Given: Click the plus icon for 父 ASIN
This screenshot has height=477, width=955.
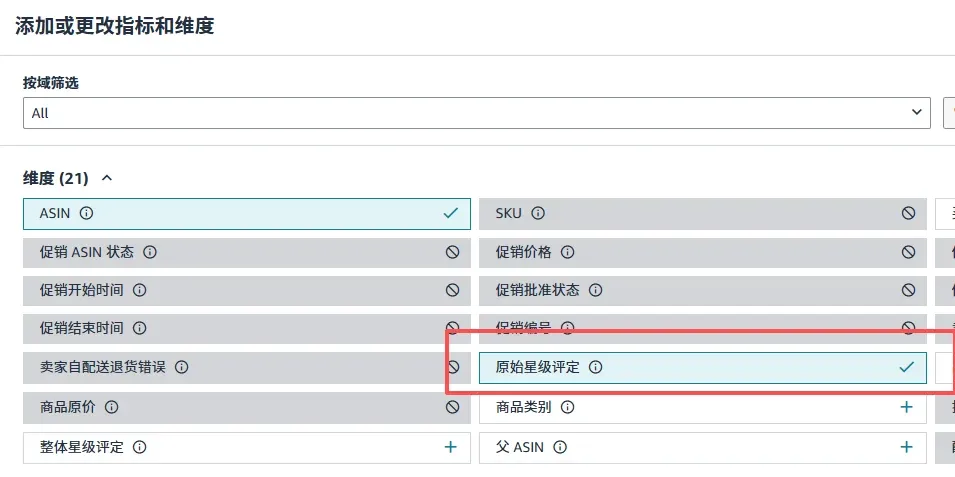Looking at the screenshot, I should (x=907, y=447).
